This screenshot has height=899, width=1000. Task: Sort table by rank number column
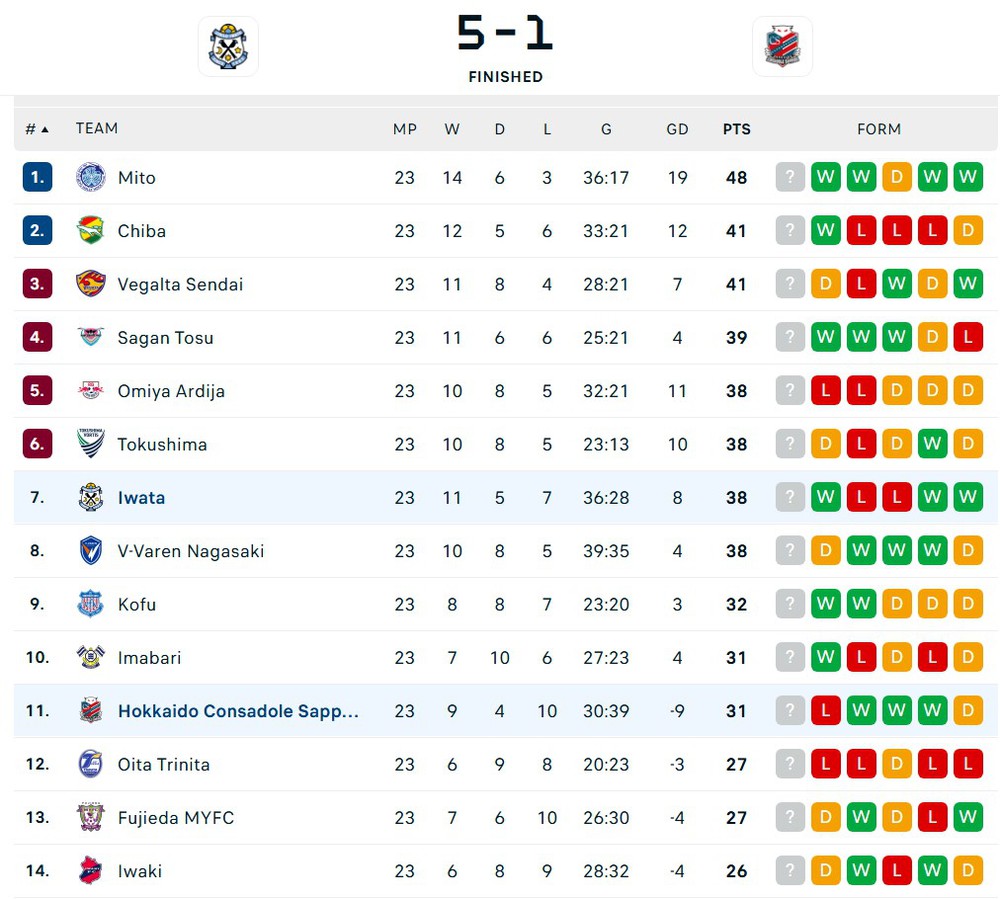click(37, 129)
